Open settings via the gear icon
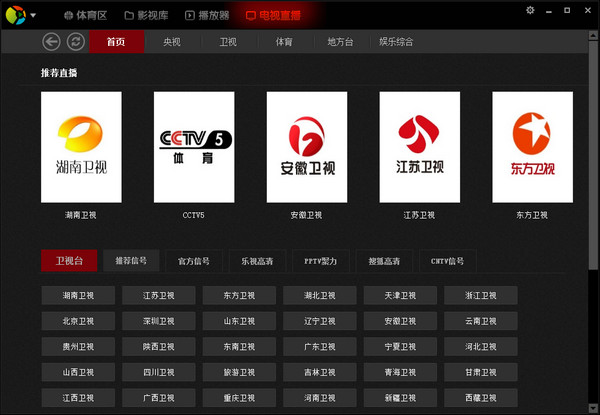The width and height of the screenshot is (600, 415). [530, 10]
